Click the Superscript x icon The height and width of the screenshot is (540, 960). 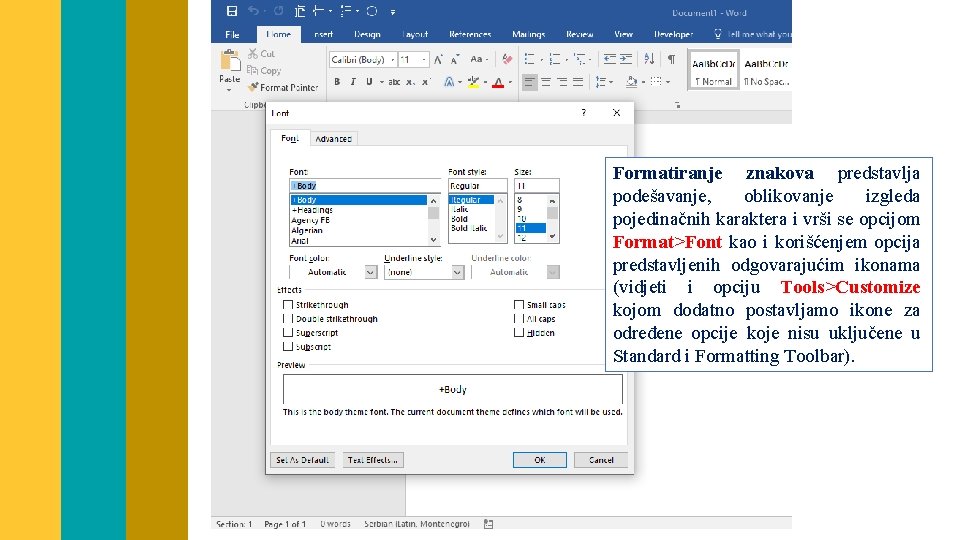(426, 81)
